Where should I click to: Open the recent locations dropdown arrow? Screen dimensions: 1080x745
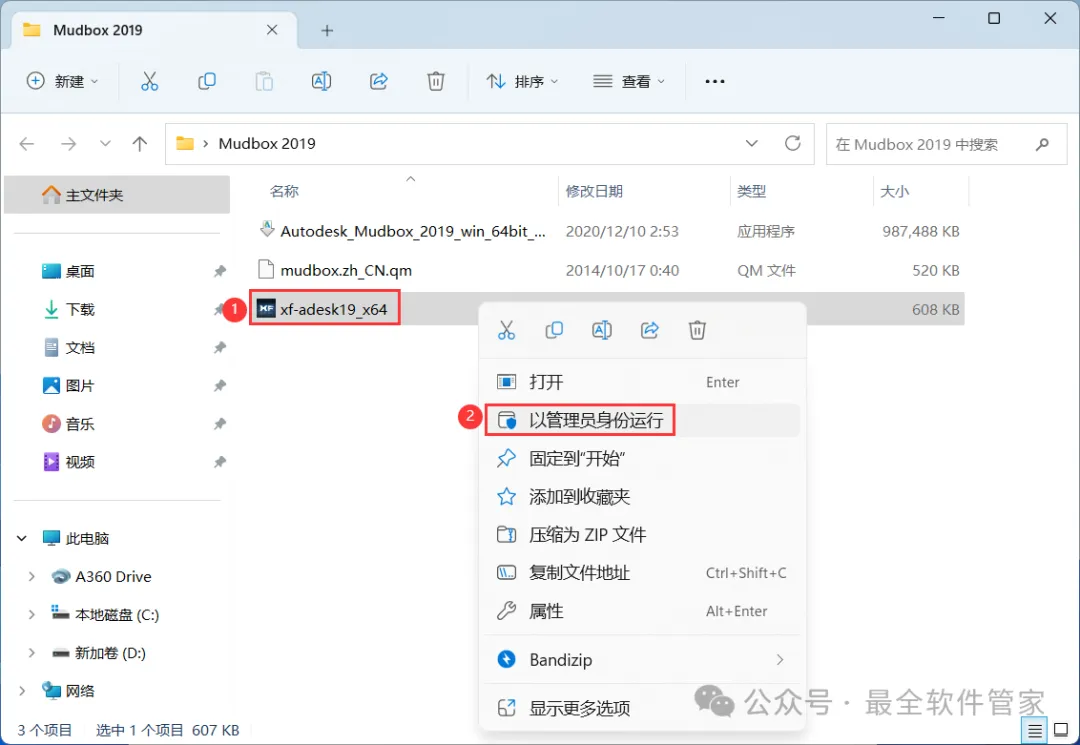(105, 144)
